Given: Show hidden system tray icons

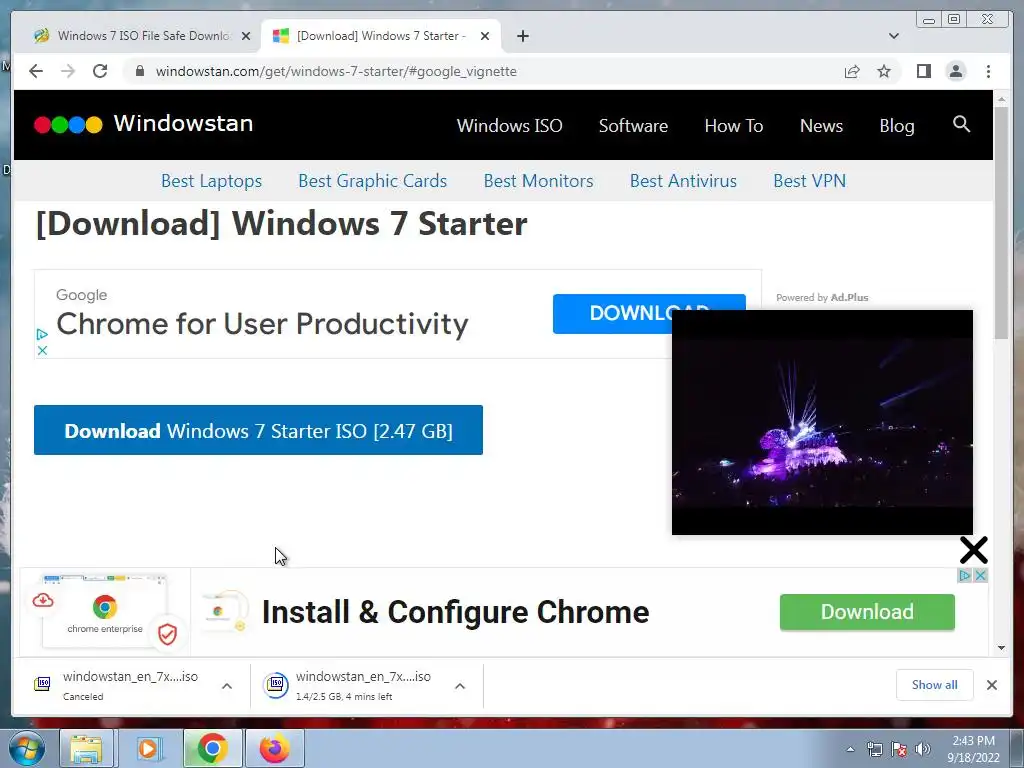Looking at the screenshot, I should pyautogui.click(x=850, y=749).
